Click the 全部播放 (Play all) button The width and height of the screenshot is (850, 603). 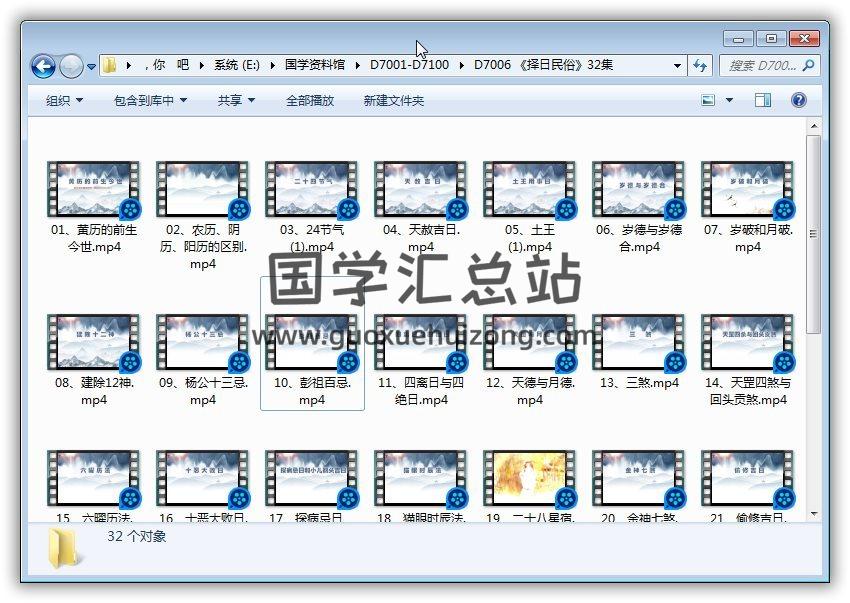(x=310, y=100)
